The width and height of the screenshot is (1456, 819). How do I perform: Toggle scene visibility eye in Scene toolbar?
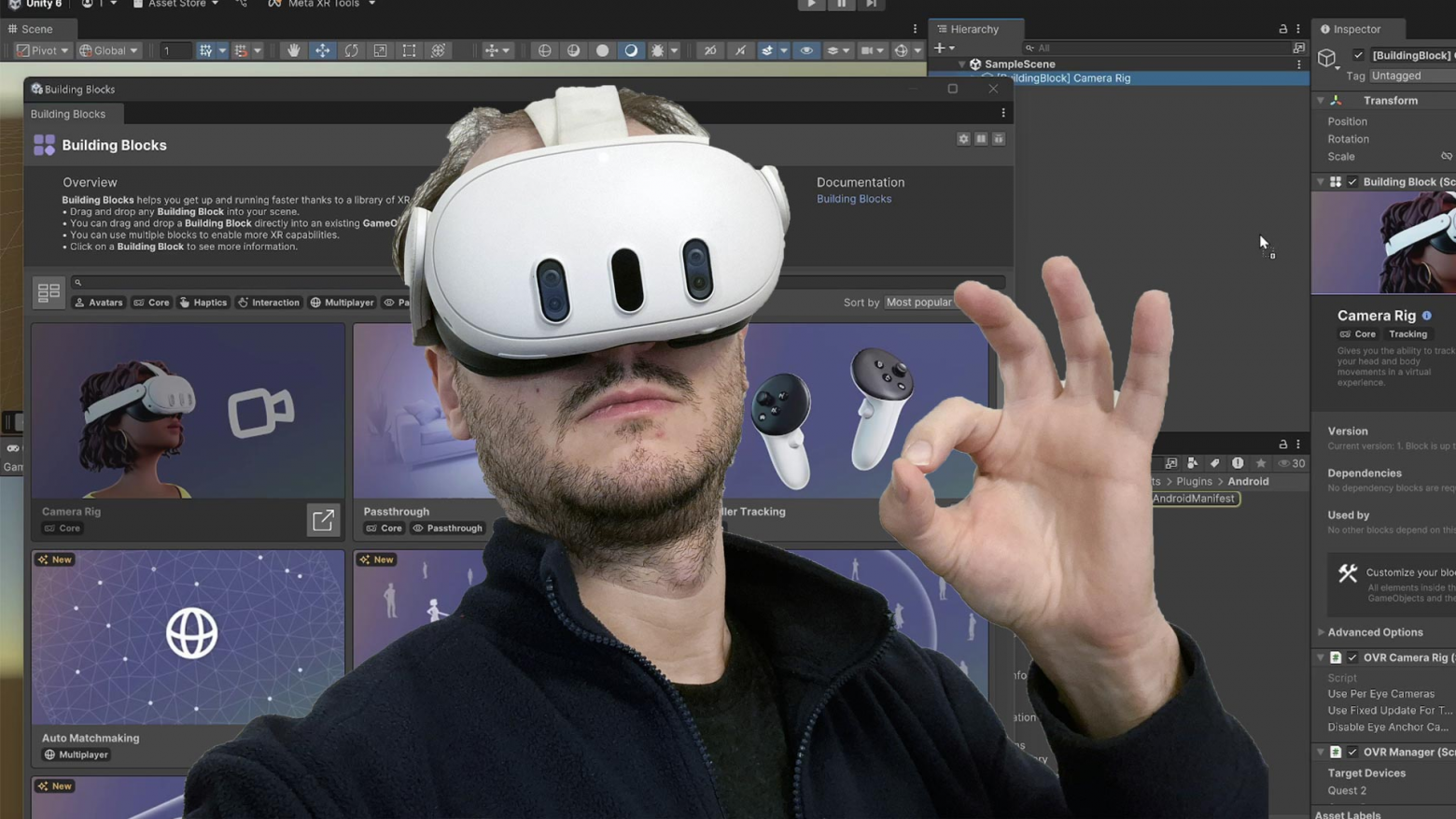(806, 50)
